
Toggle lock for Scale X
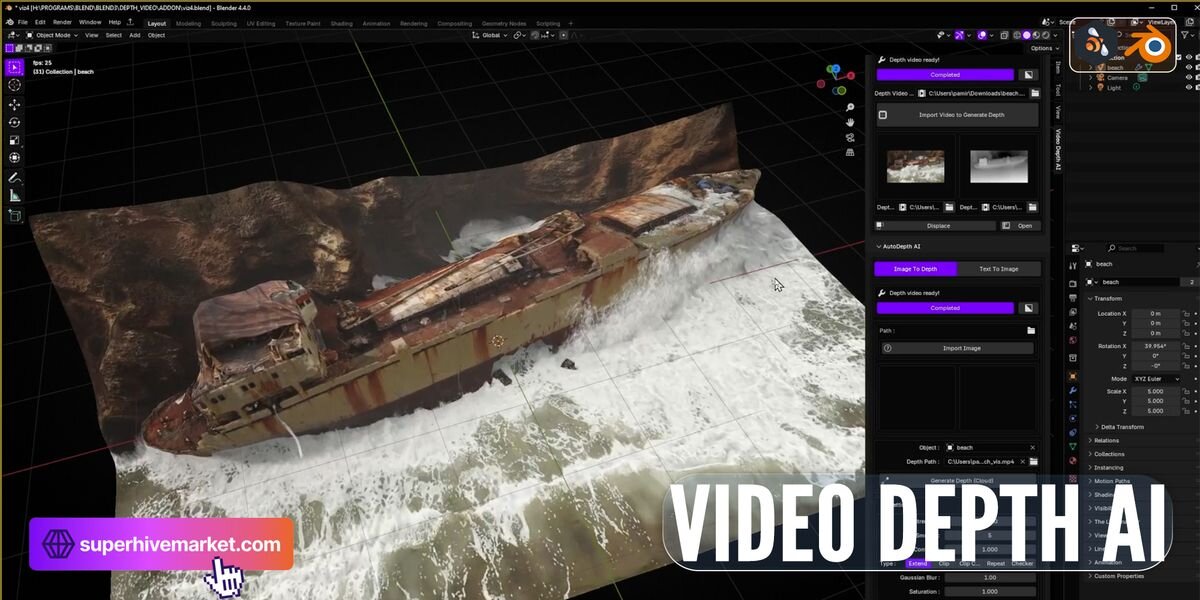[1186, 391]
